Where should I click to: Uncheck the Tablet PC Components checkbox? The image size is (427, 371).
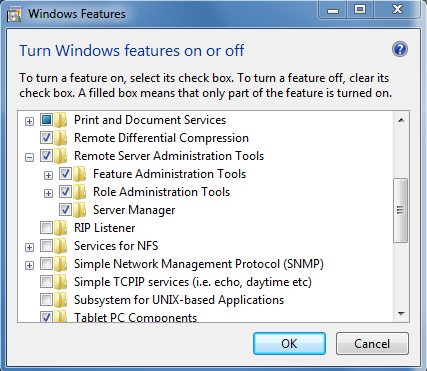coord(46,317)
